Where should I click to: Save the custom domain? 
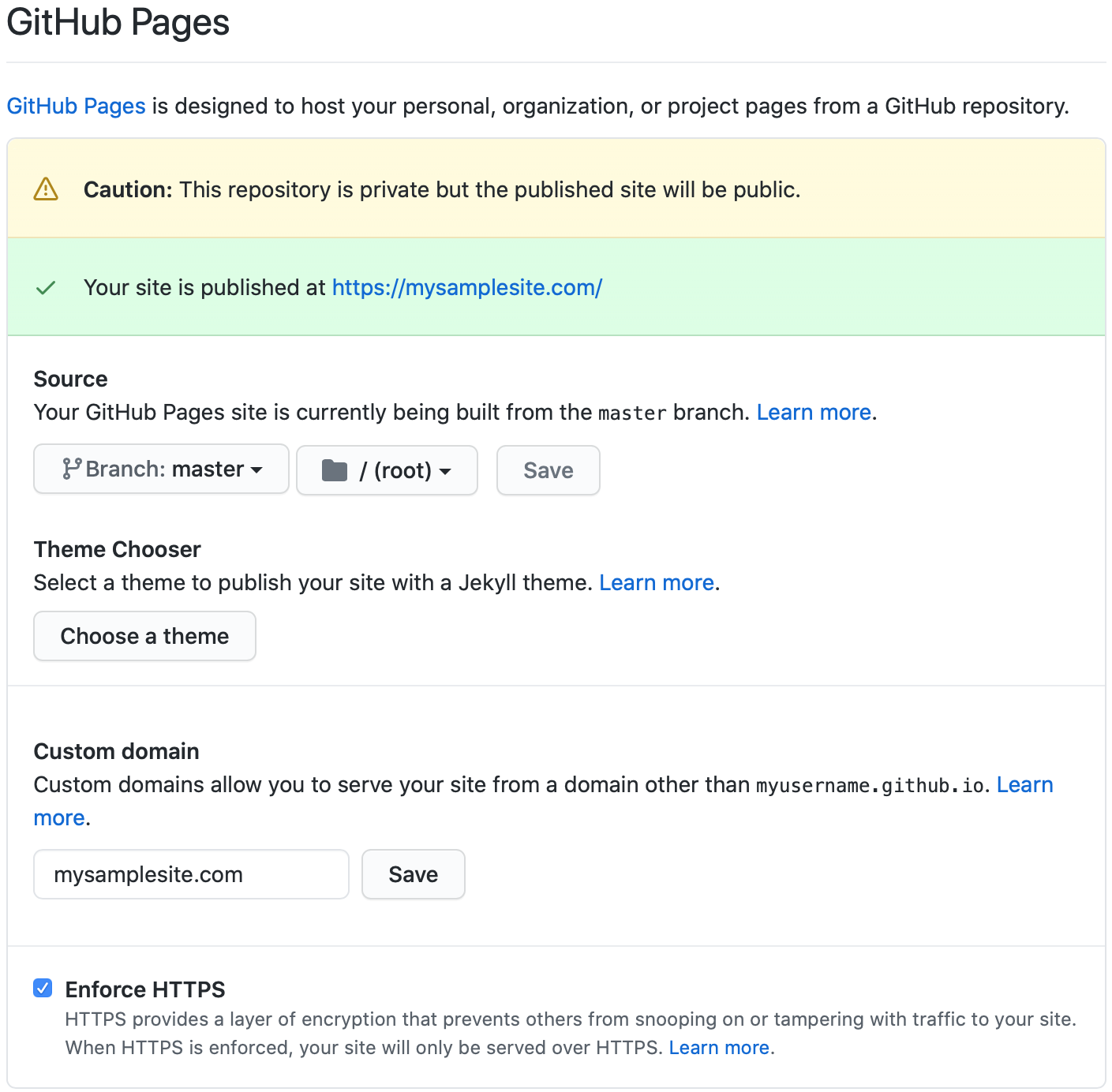tap(414, 874)
